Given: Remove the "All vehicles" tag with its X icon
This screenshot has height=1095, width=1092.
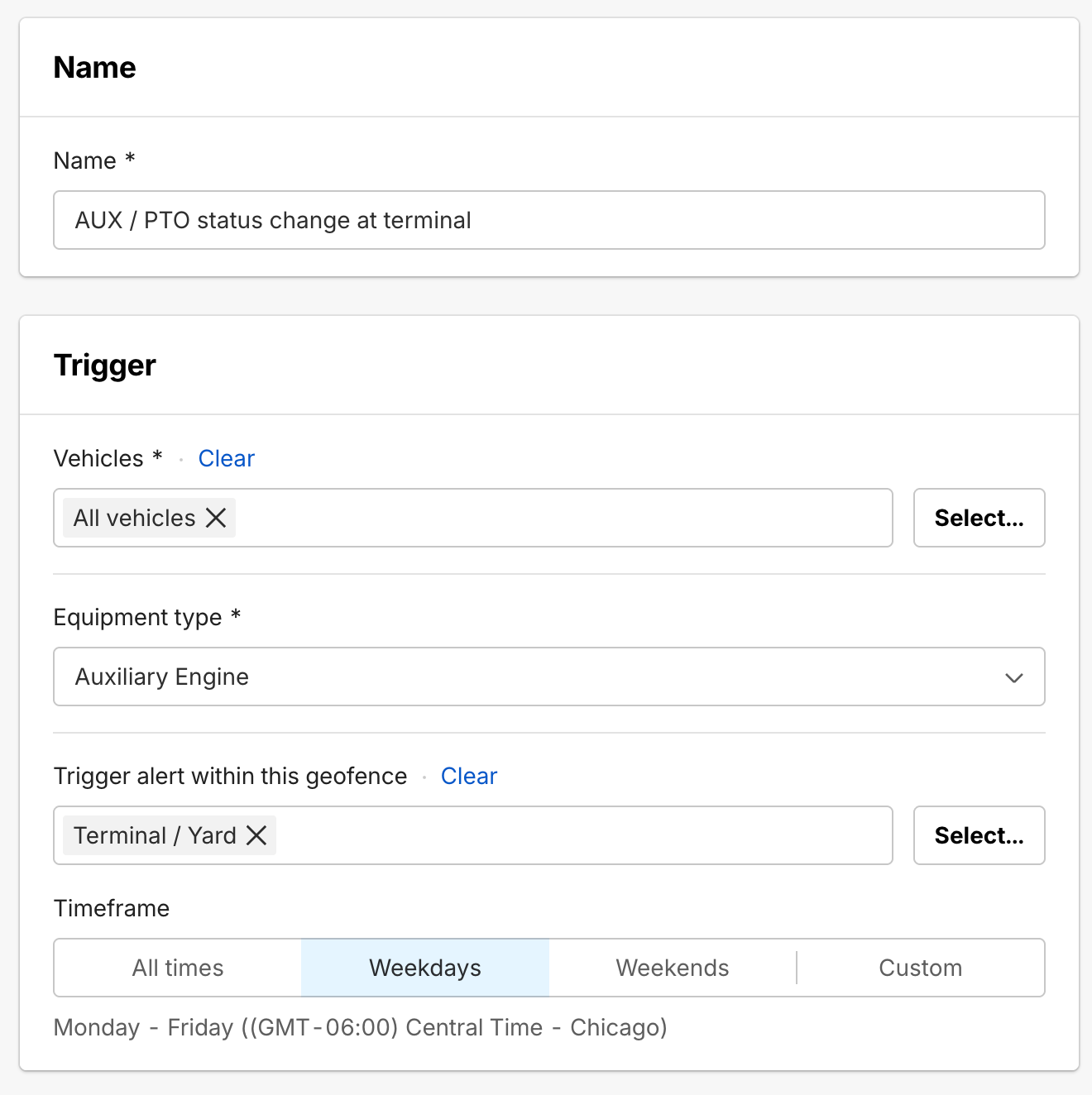Looking at the screenshot, I should coord(216,518).
